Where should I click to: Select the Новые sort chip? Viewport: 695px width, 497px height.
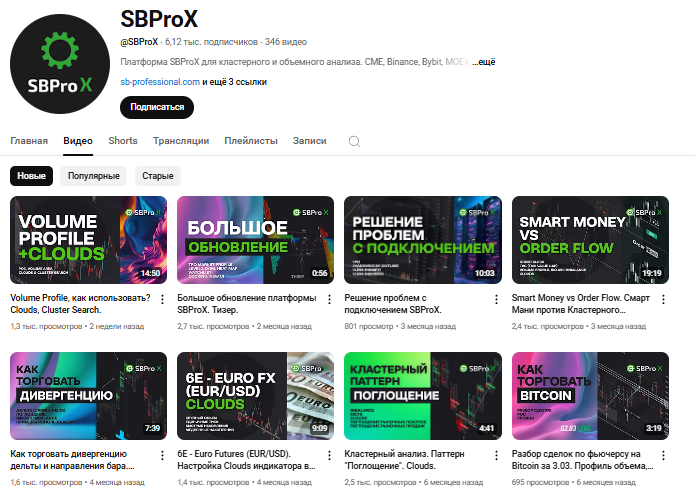pos(31,176)
